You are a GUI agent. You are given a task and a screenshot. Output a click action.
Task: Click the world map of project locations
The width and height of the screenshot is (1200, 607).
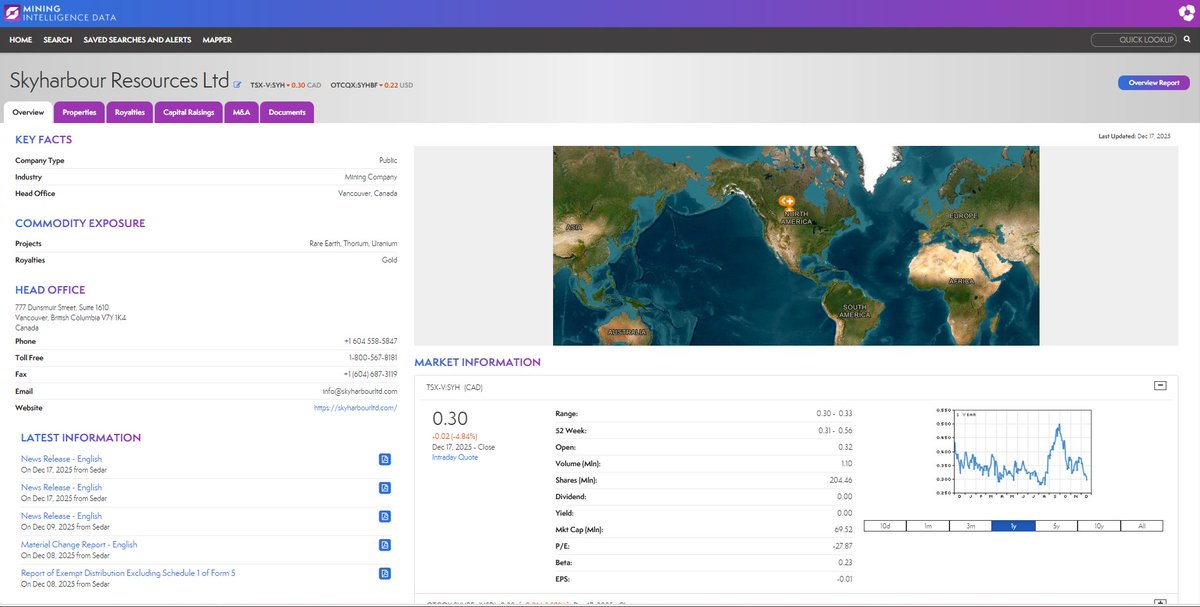(796, 246)
